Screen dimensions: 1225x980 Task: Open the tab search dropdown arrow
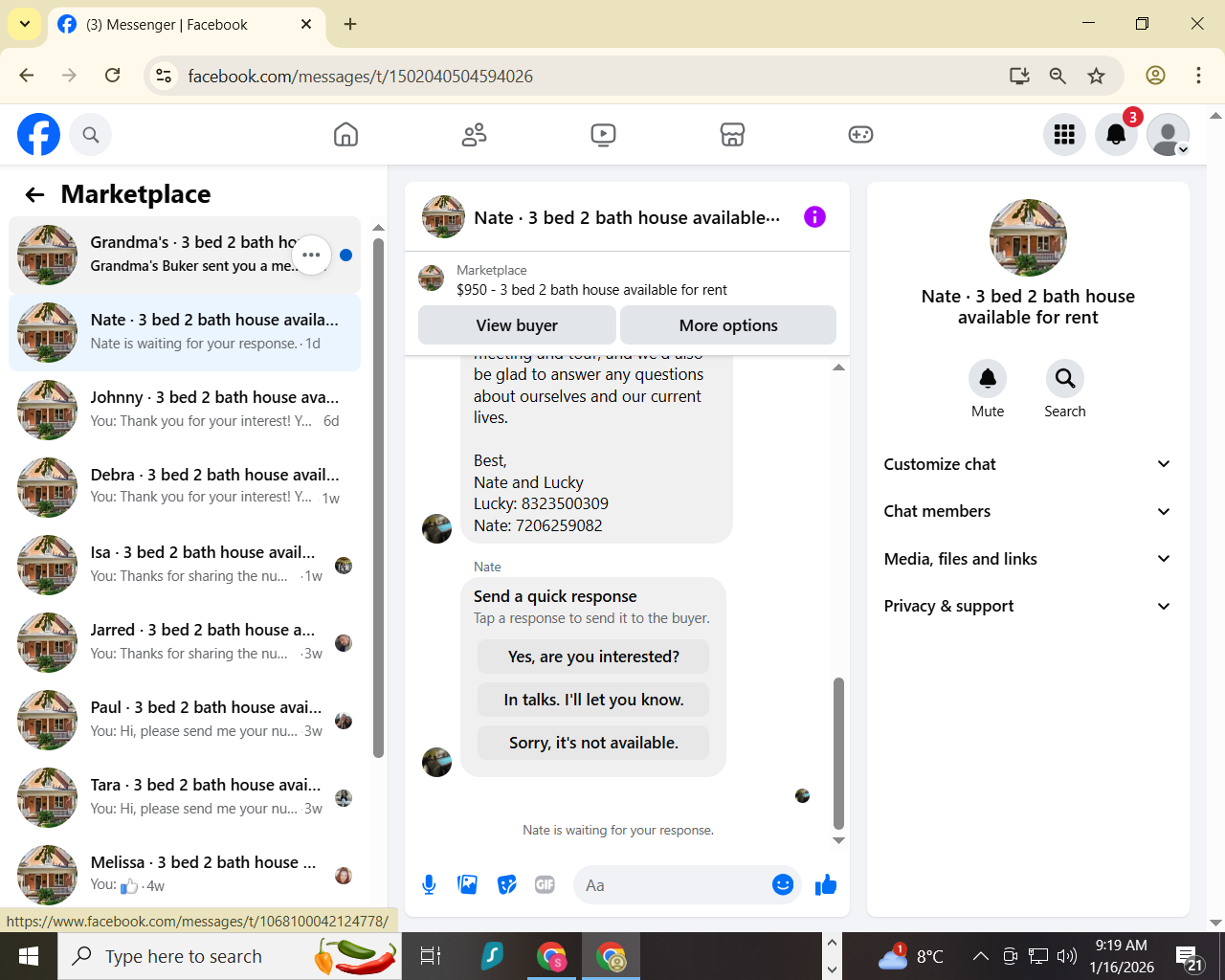click(x=24, y=24)
